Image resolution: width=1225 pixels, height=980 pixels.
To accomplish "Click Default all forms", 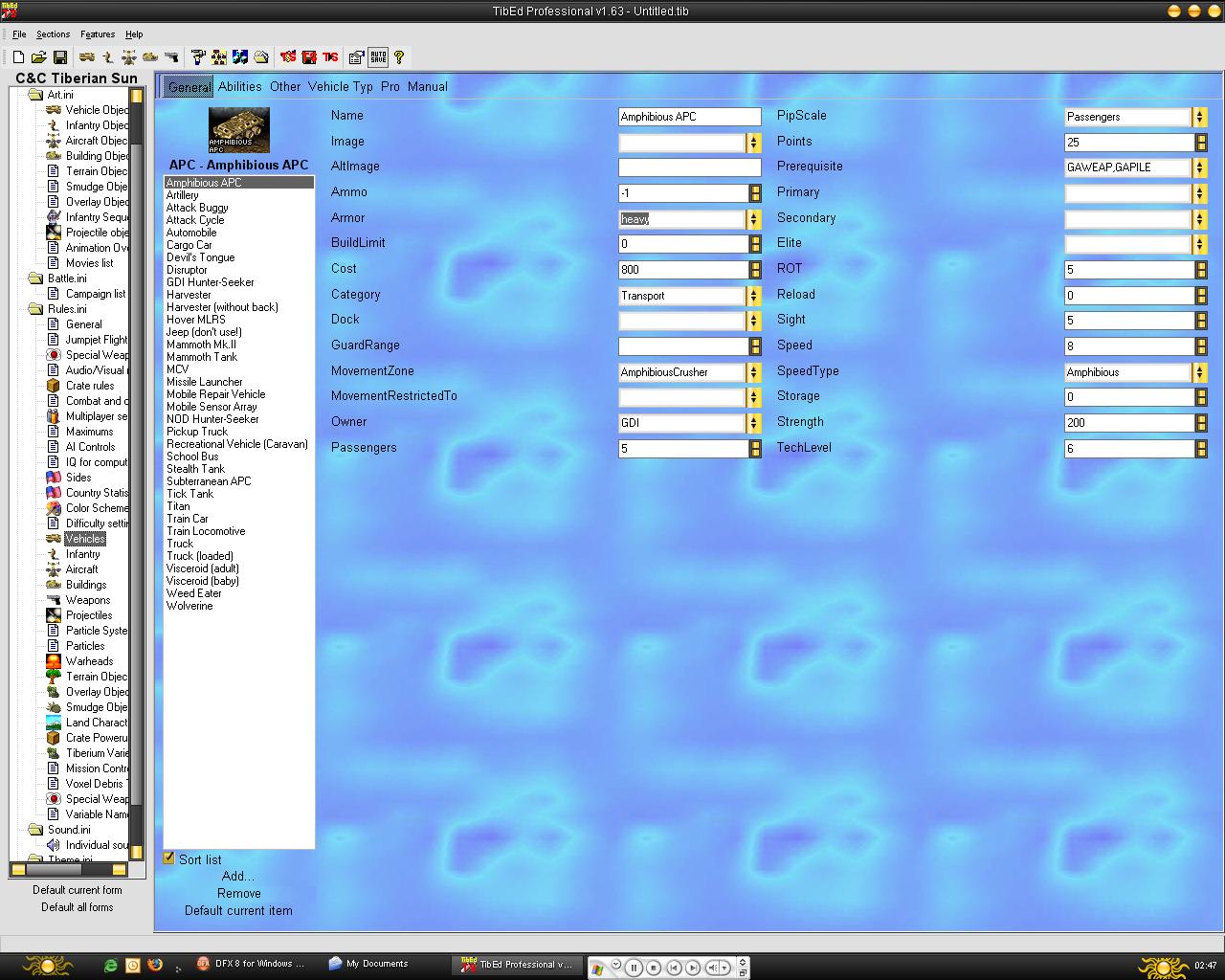I will 78,907.
